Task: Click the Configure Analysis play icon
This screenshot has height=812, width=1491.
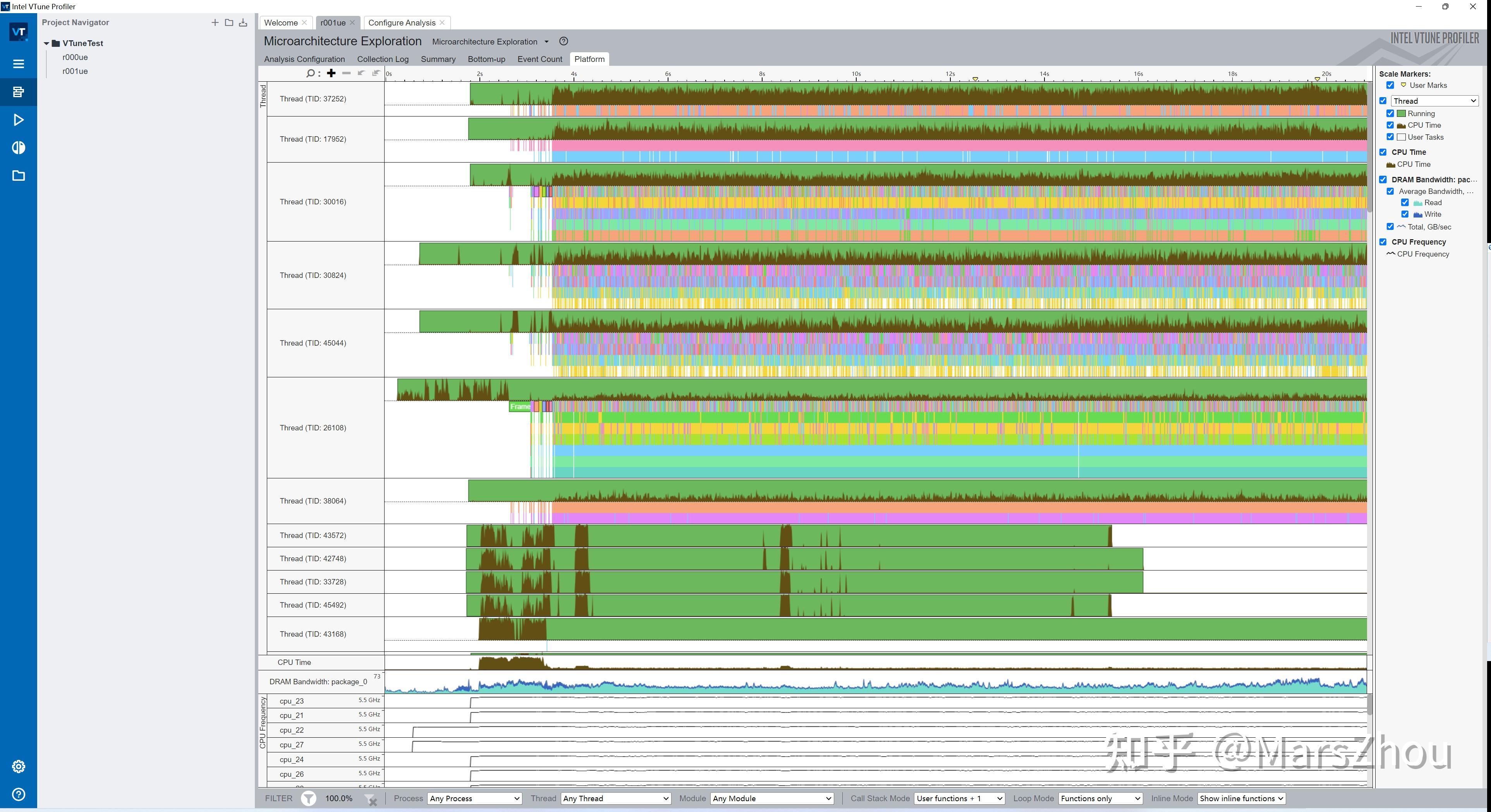Action: coord(19,120)
